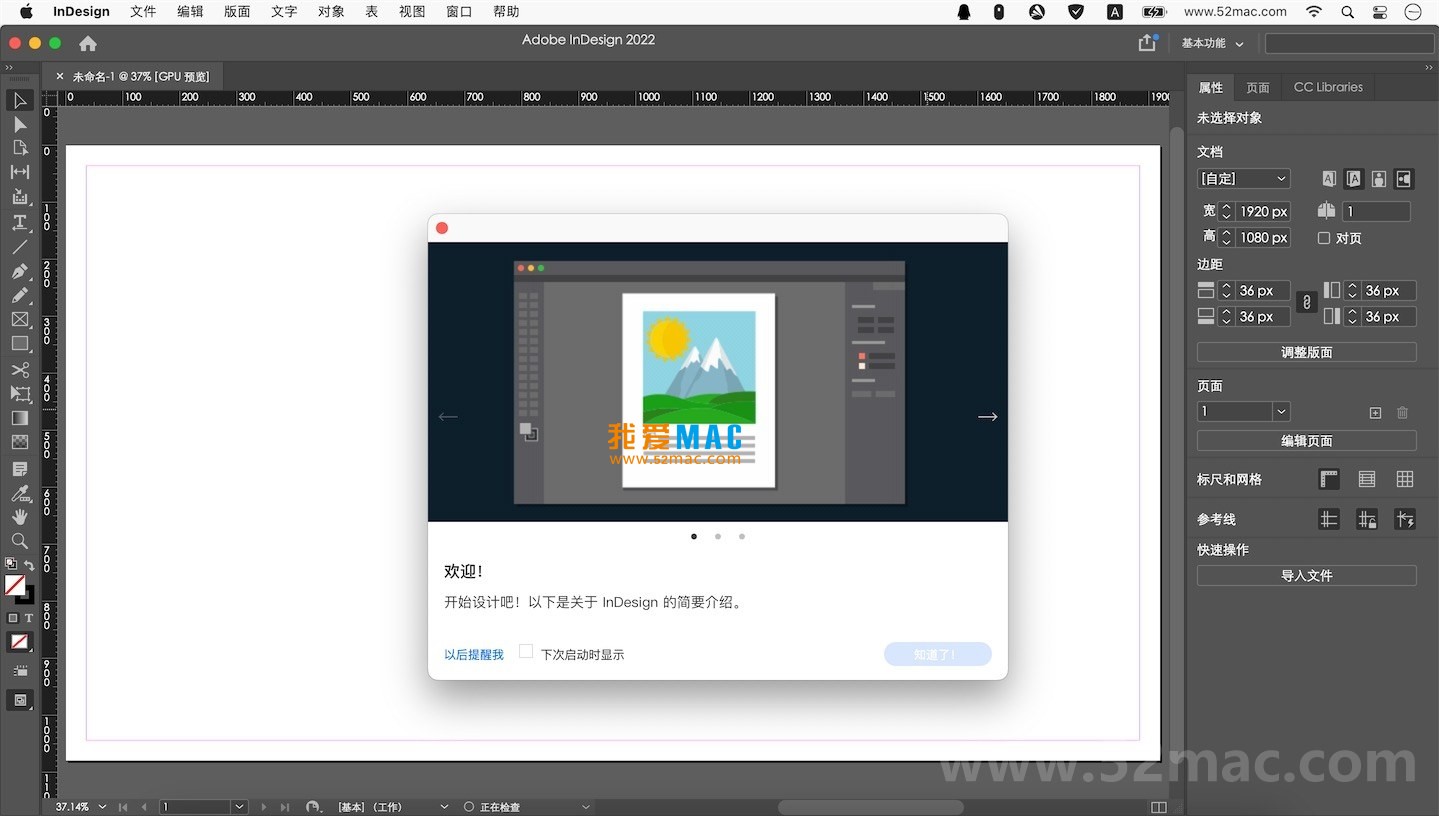Toggle margin link chain button
This screenshot has width=1439, height=816.
click(x=1306, y=302)
